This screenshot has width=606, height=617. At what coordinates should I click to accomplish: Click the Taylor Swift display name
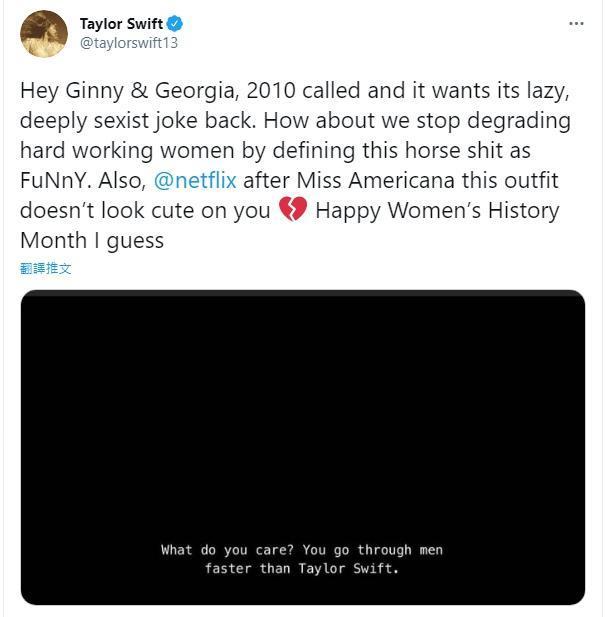click(121, 24)
